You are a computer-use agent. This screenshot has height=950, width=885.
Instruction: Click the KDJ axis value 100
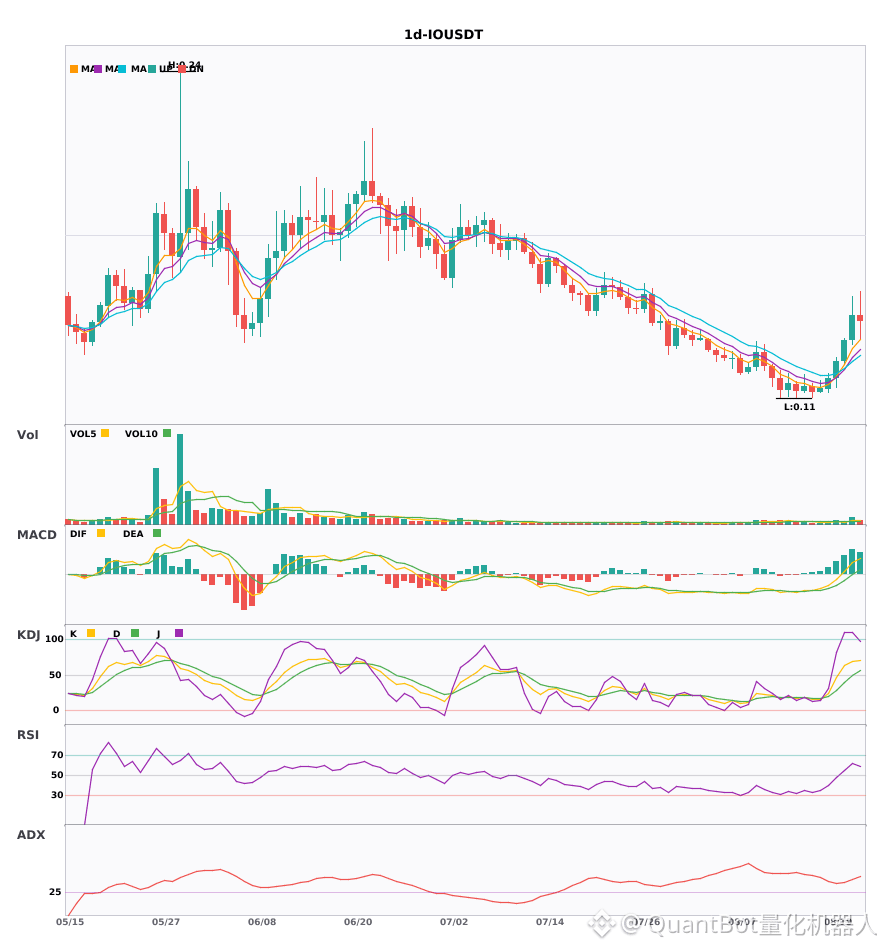55,639
